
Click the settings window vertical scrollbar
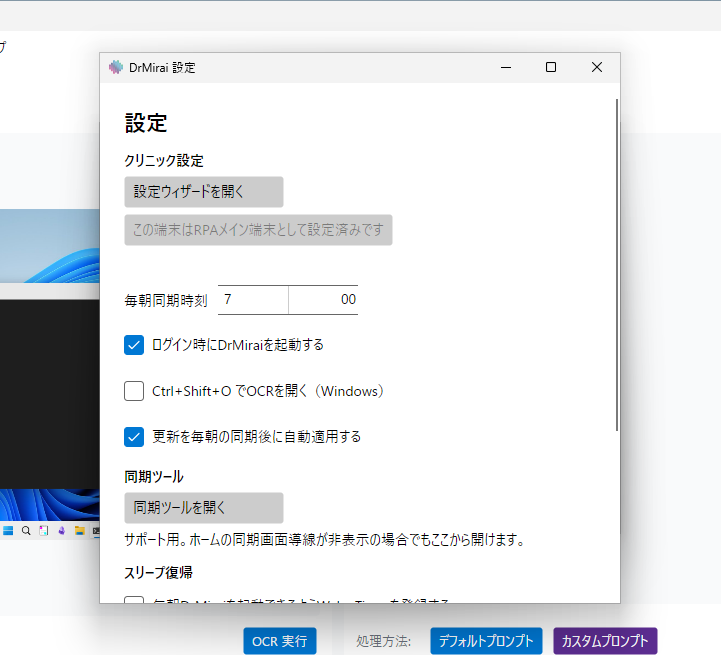[x=617, y=265]
